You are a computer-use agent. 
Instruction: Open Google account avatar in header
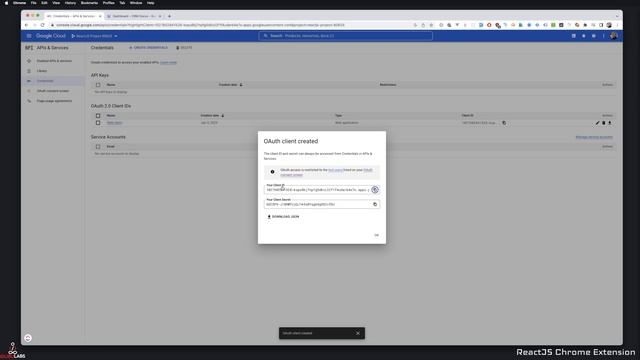point(614,36)
